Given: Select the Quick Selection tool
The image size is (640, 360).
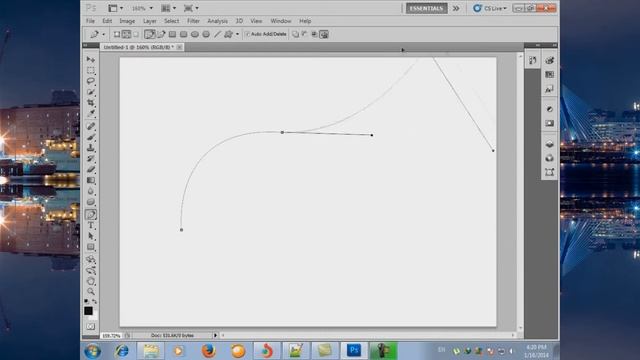Looking at the screenshot, I should click(x=91, y=92).
